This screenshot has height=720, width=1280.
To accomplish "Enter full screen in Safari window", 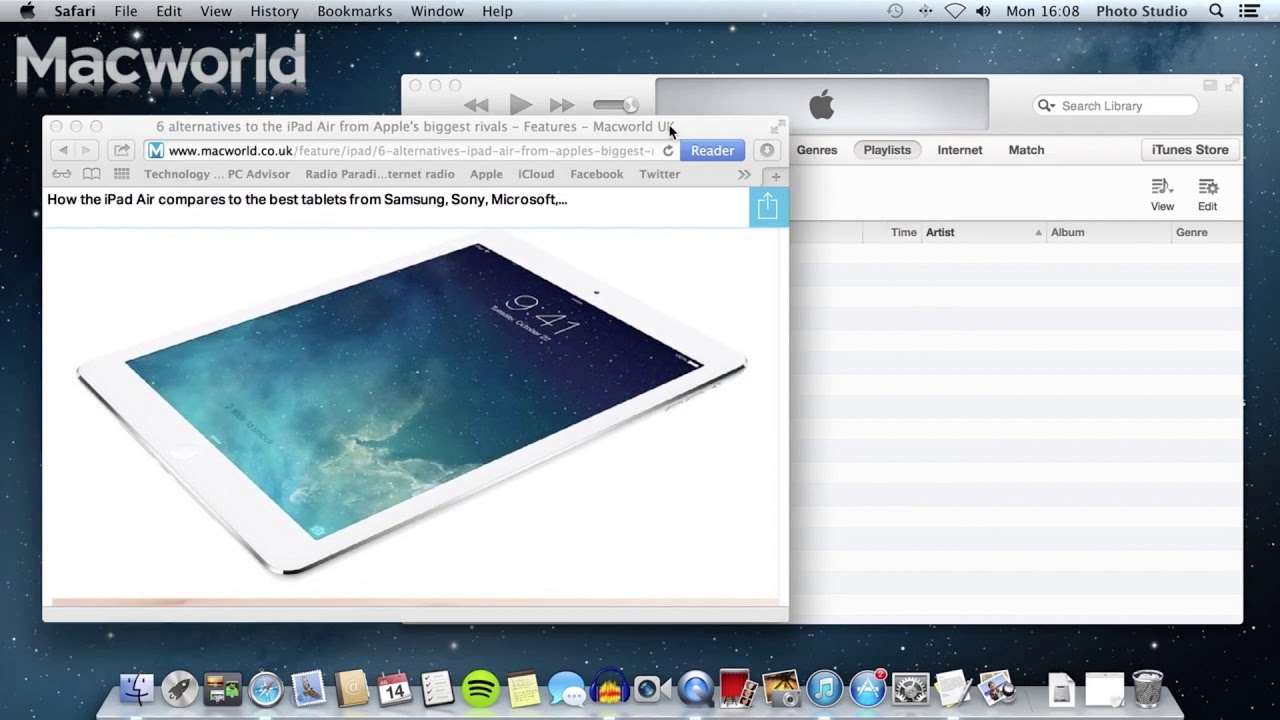I will point(776,127).
